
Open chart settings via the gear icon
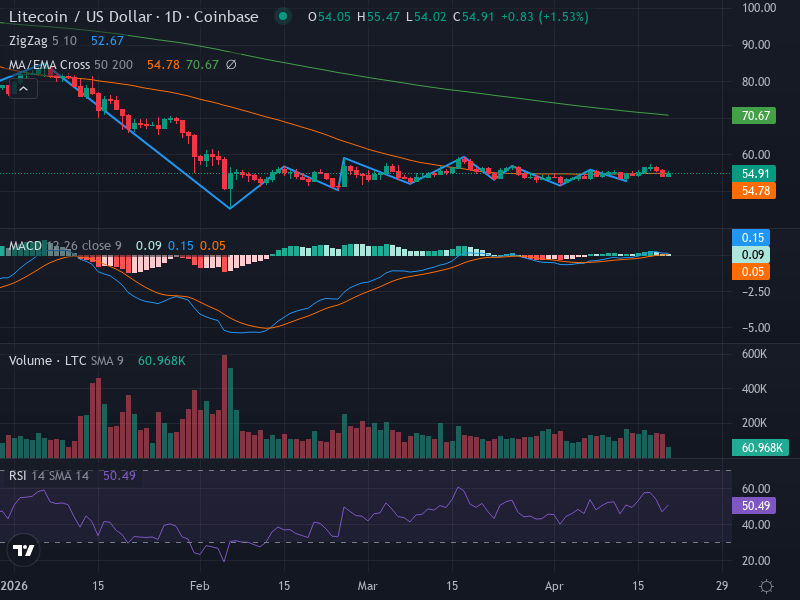coord(766,586)
